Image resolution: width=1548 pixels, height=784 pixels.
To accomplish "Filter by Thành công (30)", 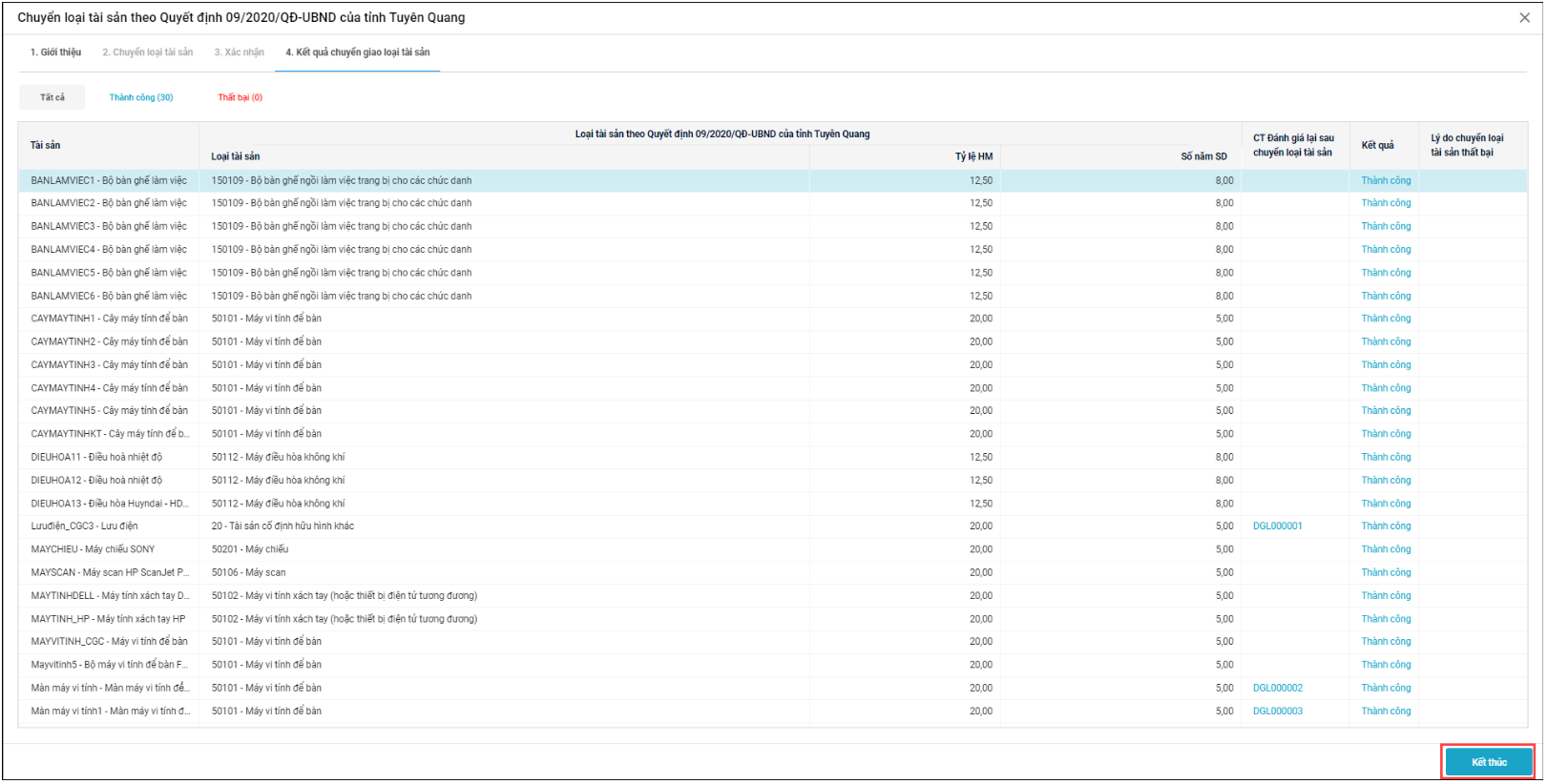I will [x=141, y=97].
